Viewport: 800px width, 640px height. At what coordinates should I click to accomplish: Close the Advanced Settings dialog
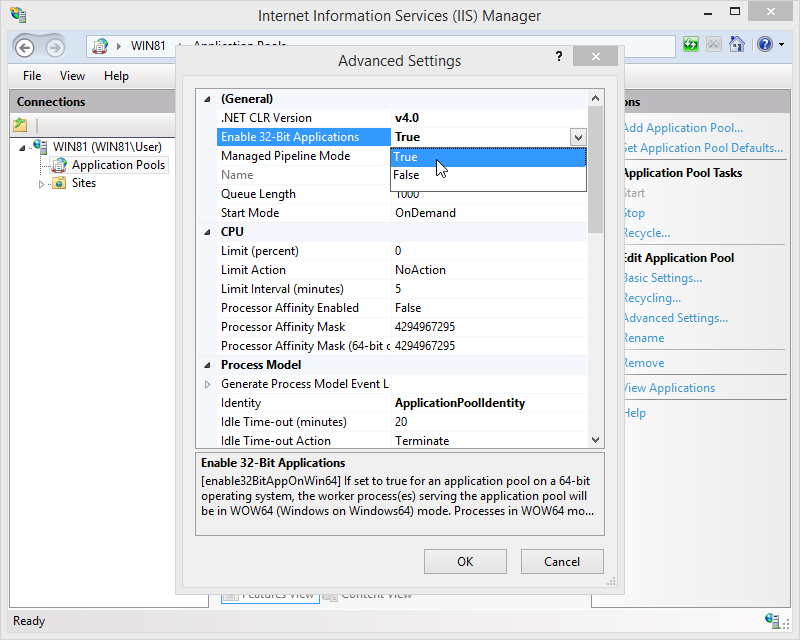tap(595, 56)
